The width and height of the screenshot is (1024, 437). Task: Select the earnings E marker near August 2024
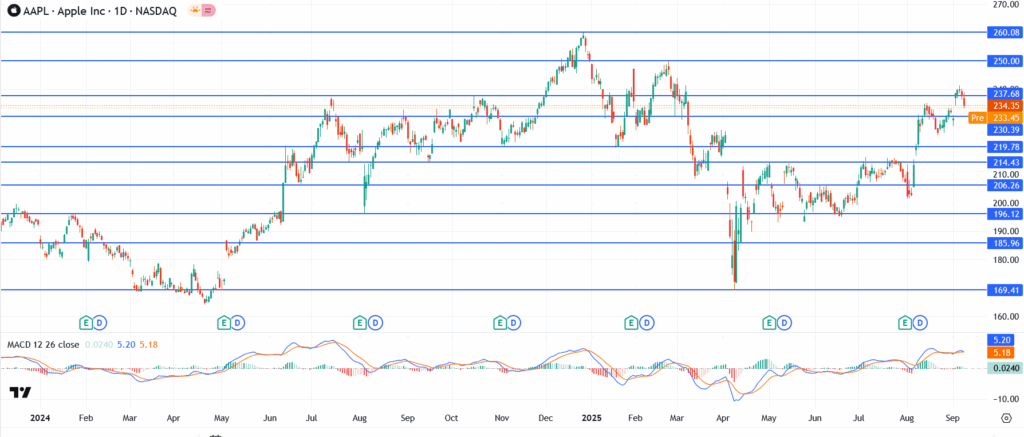coord(360,322)
